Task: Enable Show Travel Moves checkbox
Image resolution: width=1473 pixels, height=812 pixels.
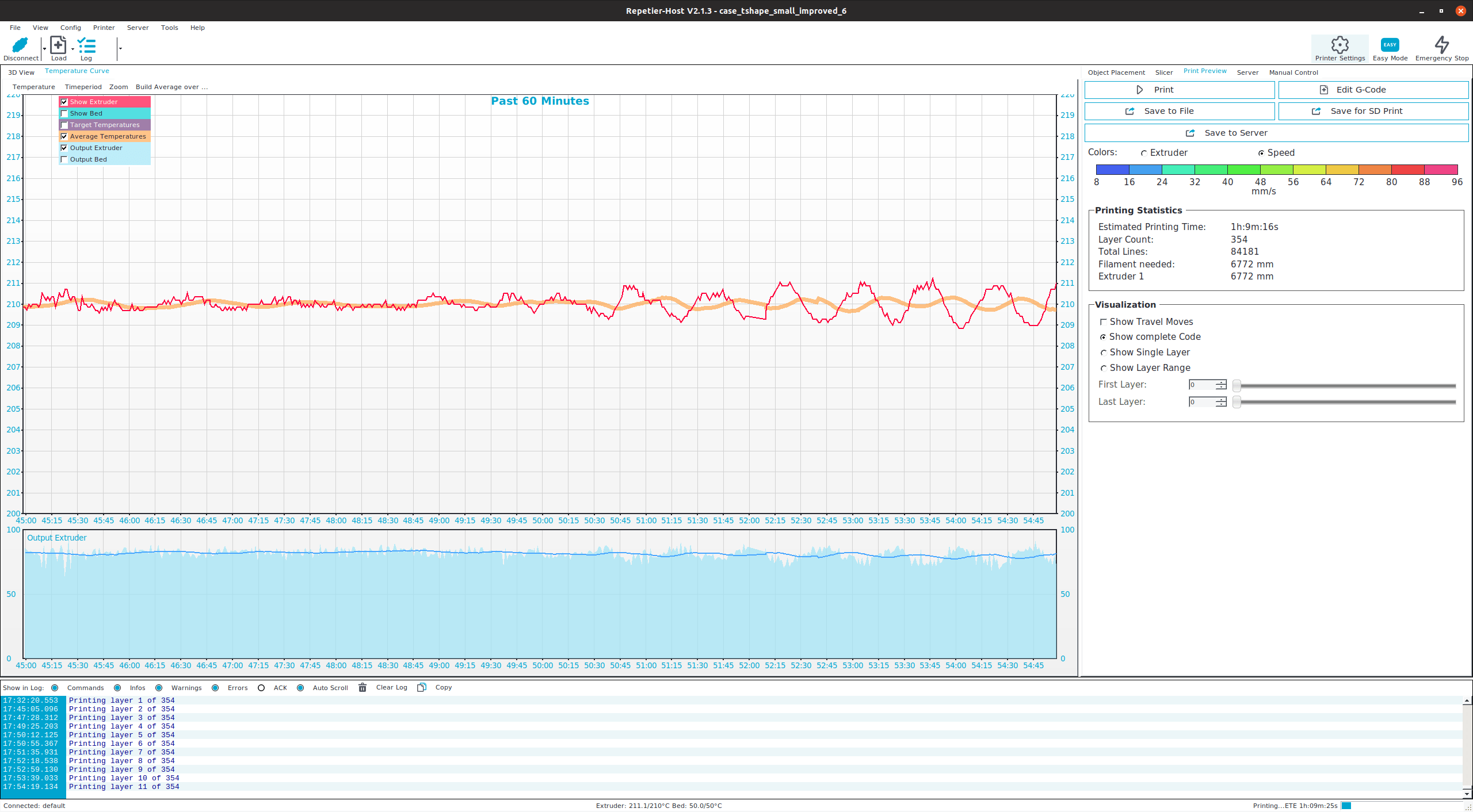Action: coord(1103,322)
